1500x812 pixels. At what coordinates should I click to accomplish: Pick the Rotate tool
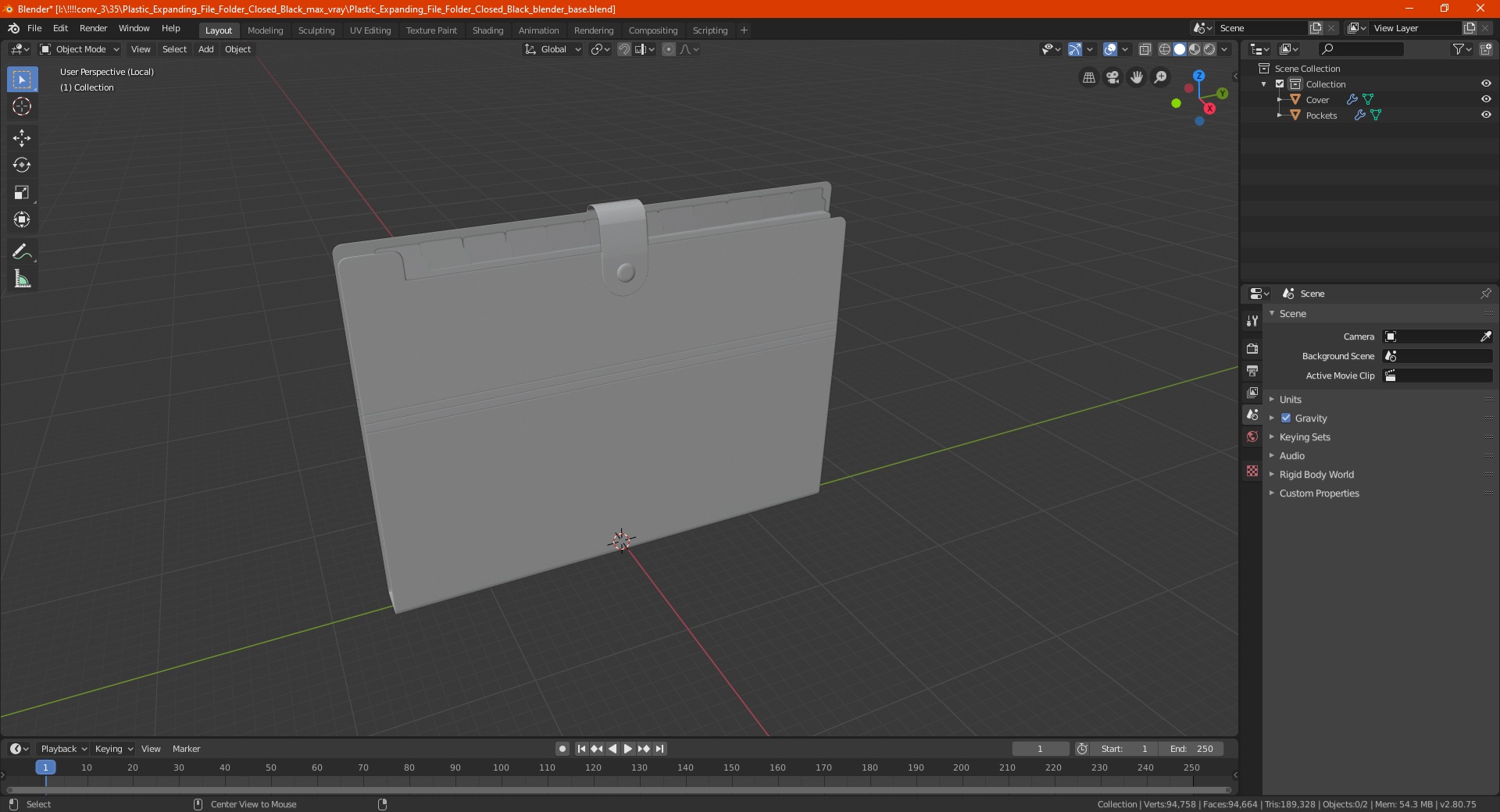(x=22, y=165)
